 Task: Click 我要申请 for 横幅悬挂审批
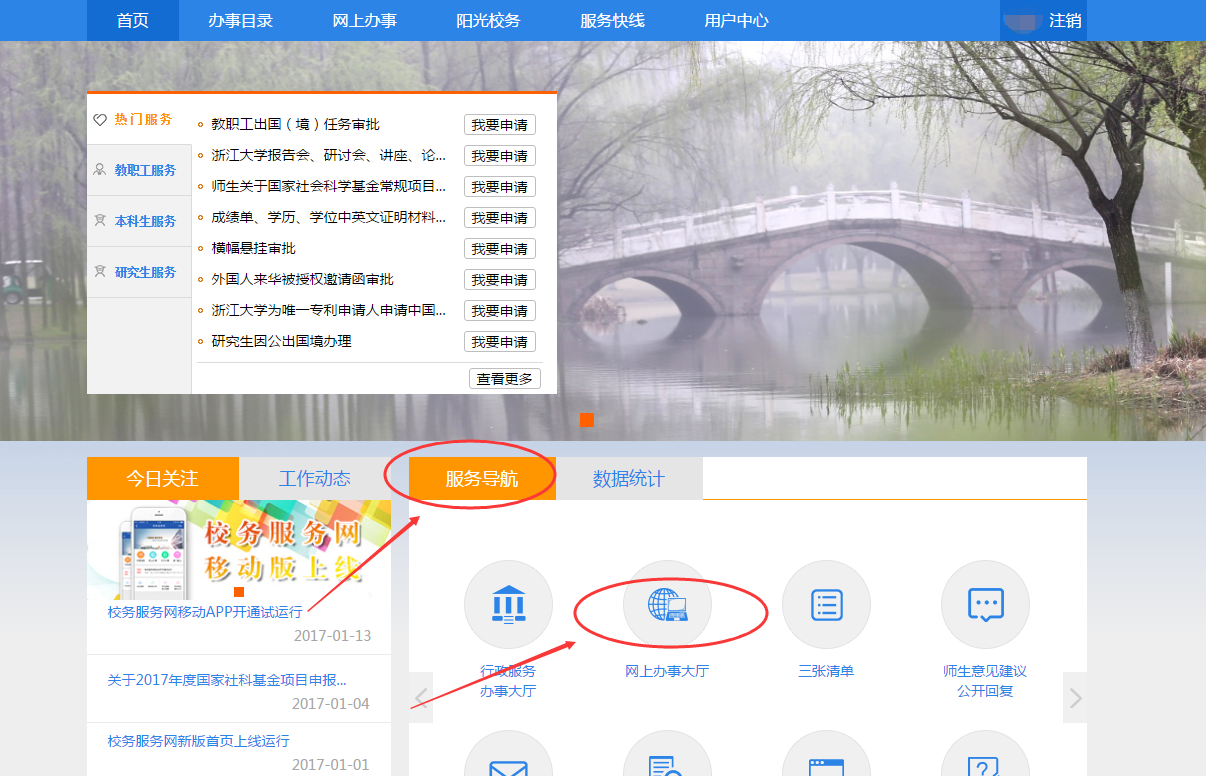[x=500, y=249]
